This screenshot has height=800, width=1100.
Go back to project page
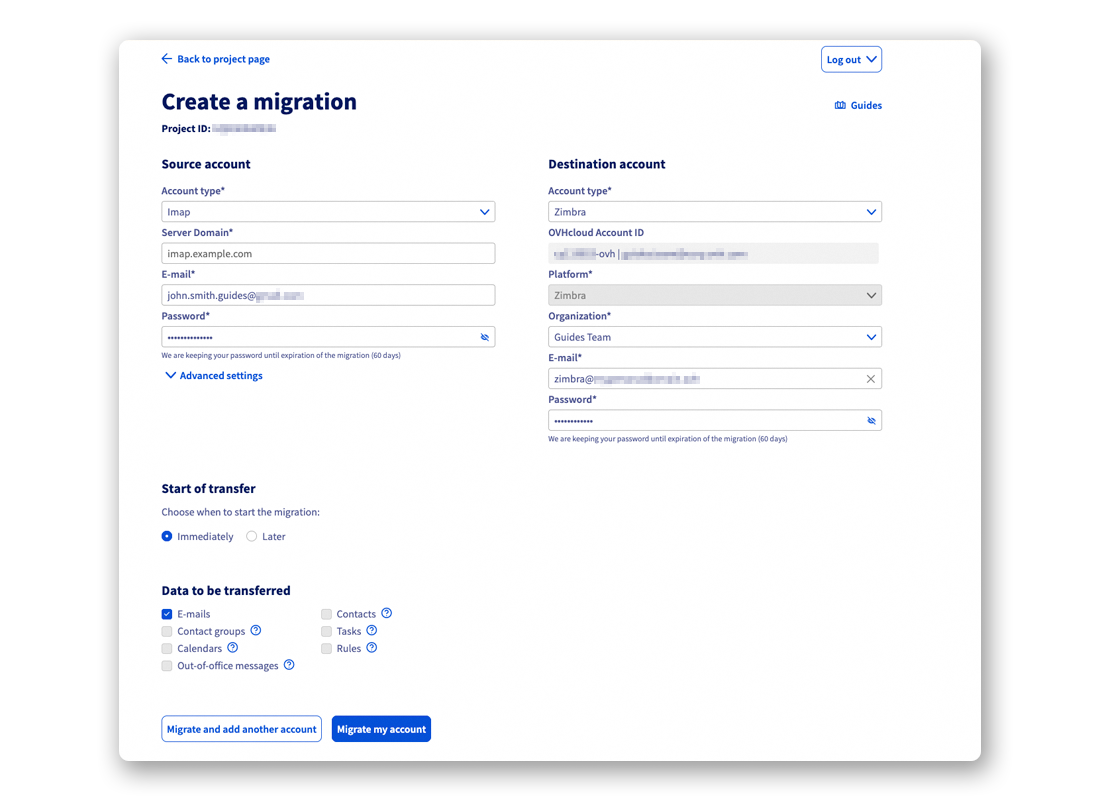216,59
